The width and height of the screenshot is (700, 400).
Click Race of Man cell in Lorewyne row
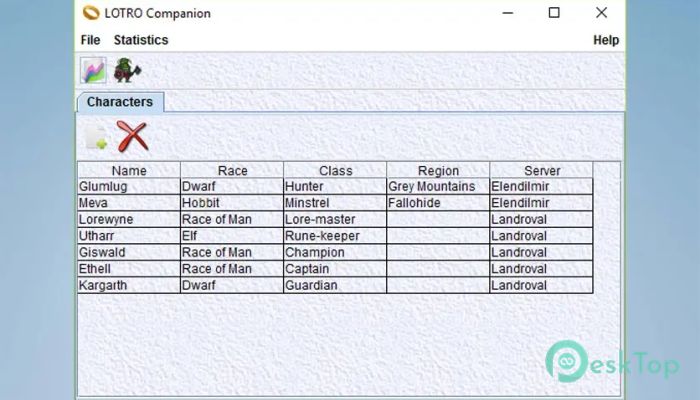(x=232, y=220)
